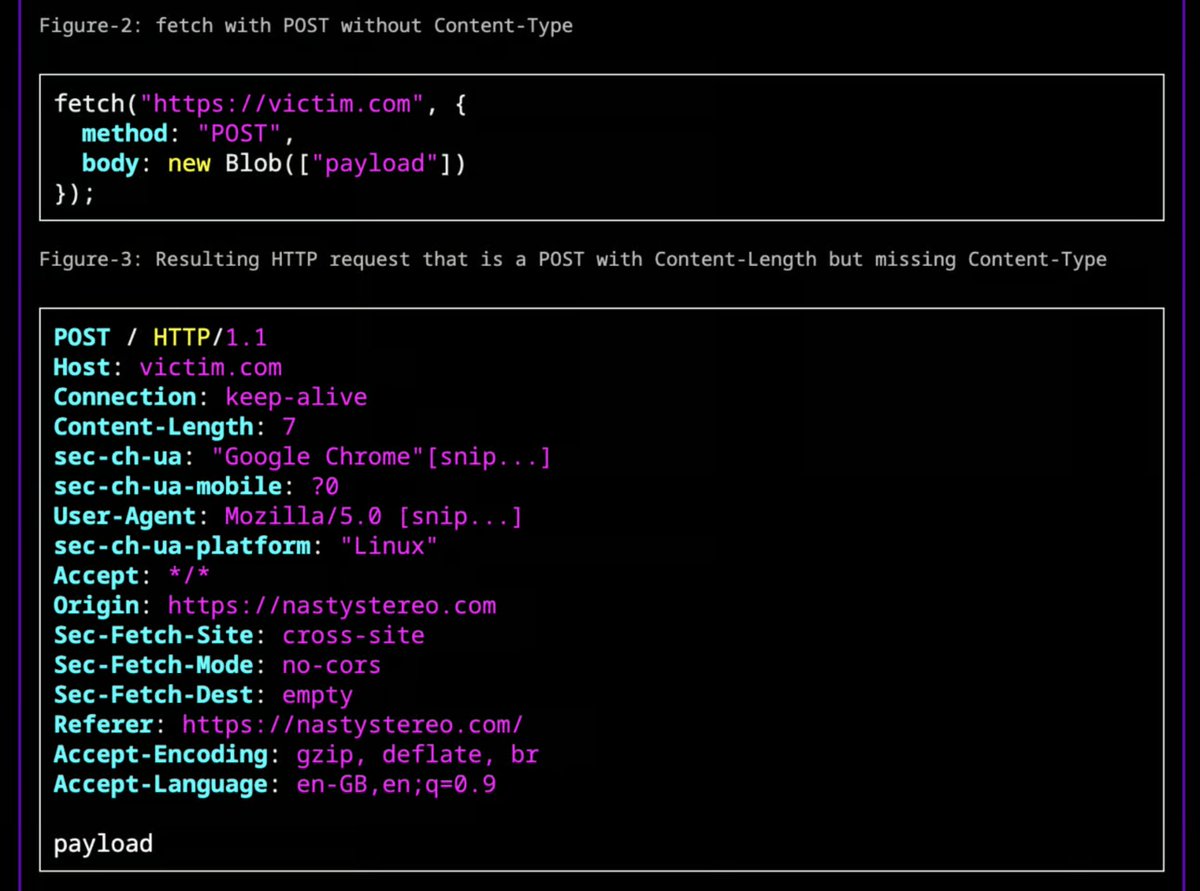Click the Accept-Language: en-GB,en;q=0.9 header
Screen dimensions: 1200x891
[x=275, y=784]
